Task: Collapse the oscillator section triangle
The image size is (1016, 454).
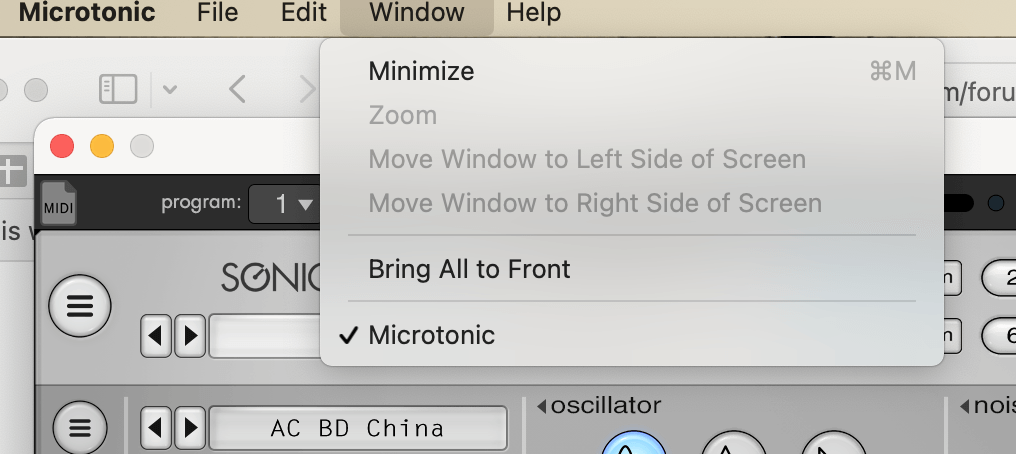Action: pyautogui.click(x=542, y=407)
